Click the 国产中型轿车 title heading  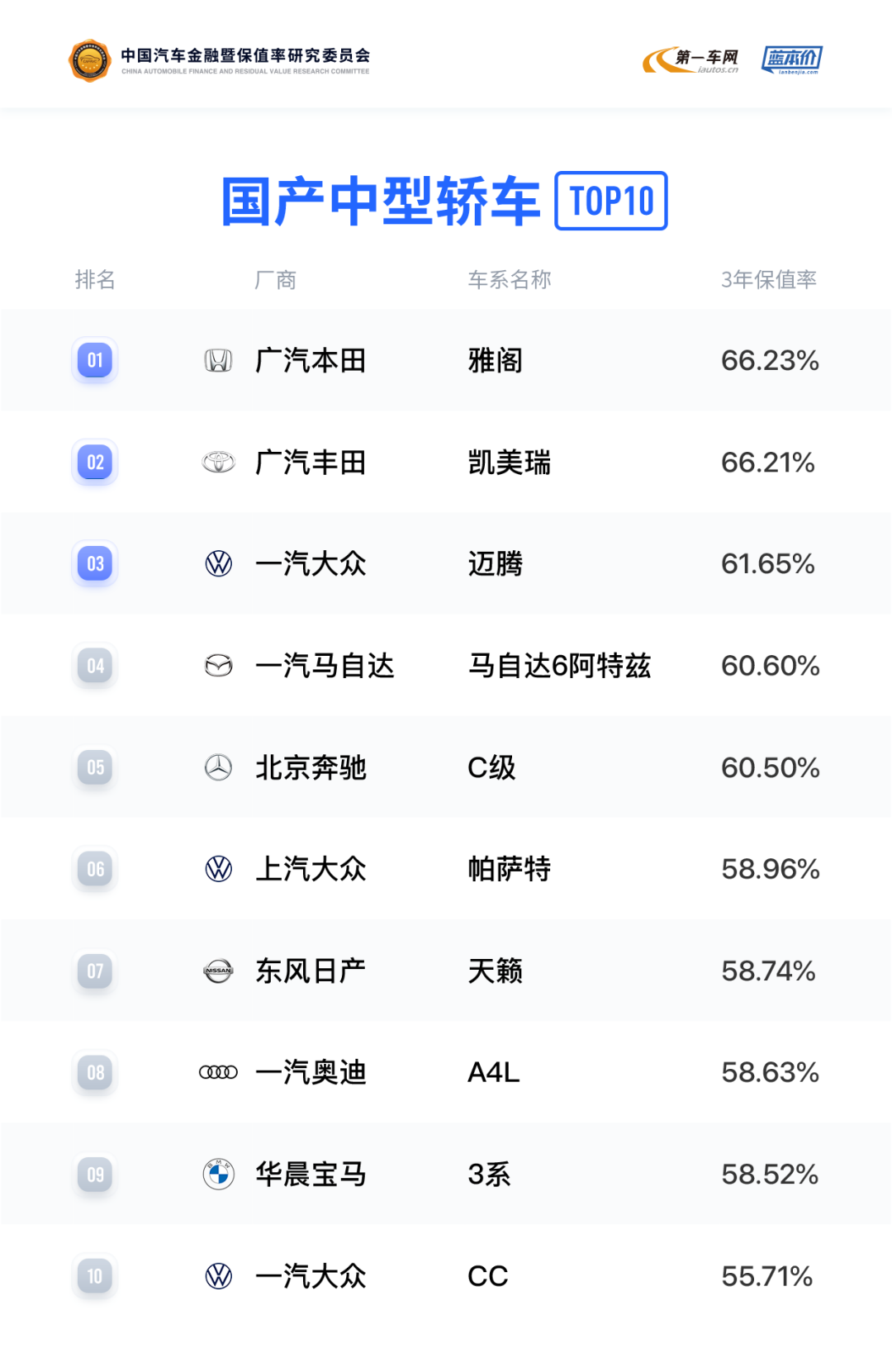(x=380, y=202)
